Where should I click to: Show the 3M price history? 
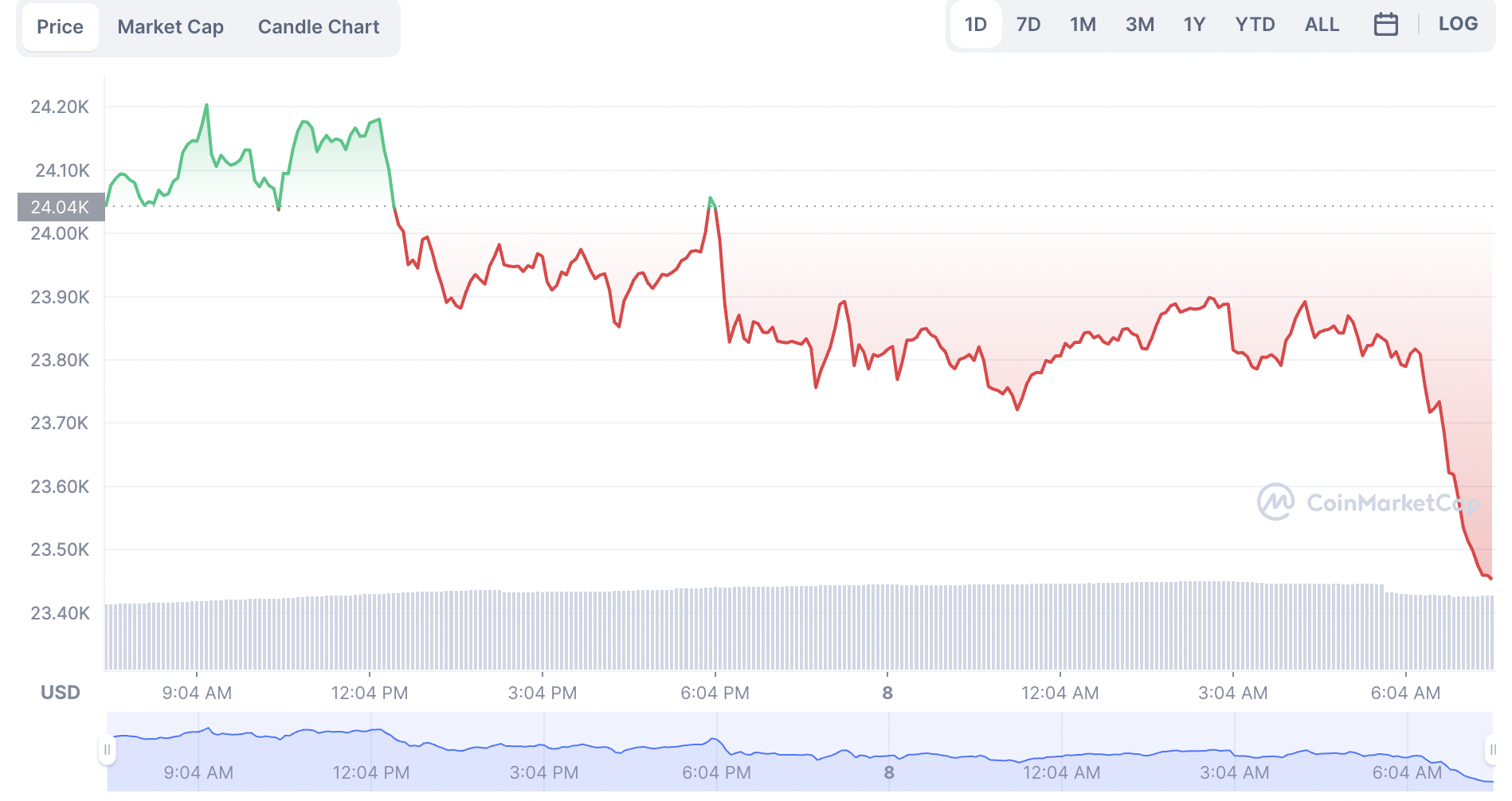point(1140,25)
